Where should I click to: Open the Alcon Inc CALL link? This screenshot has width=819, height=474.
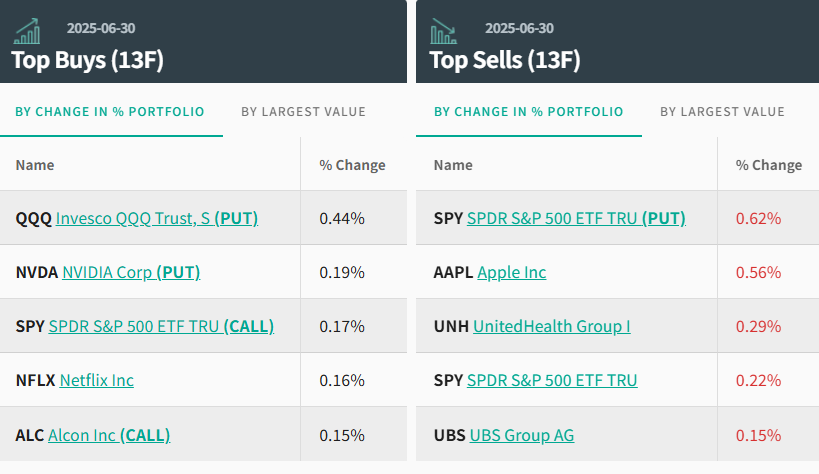pyautogui.click(x=109, y=434)
